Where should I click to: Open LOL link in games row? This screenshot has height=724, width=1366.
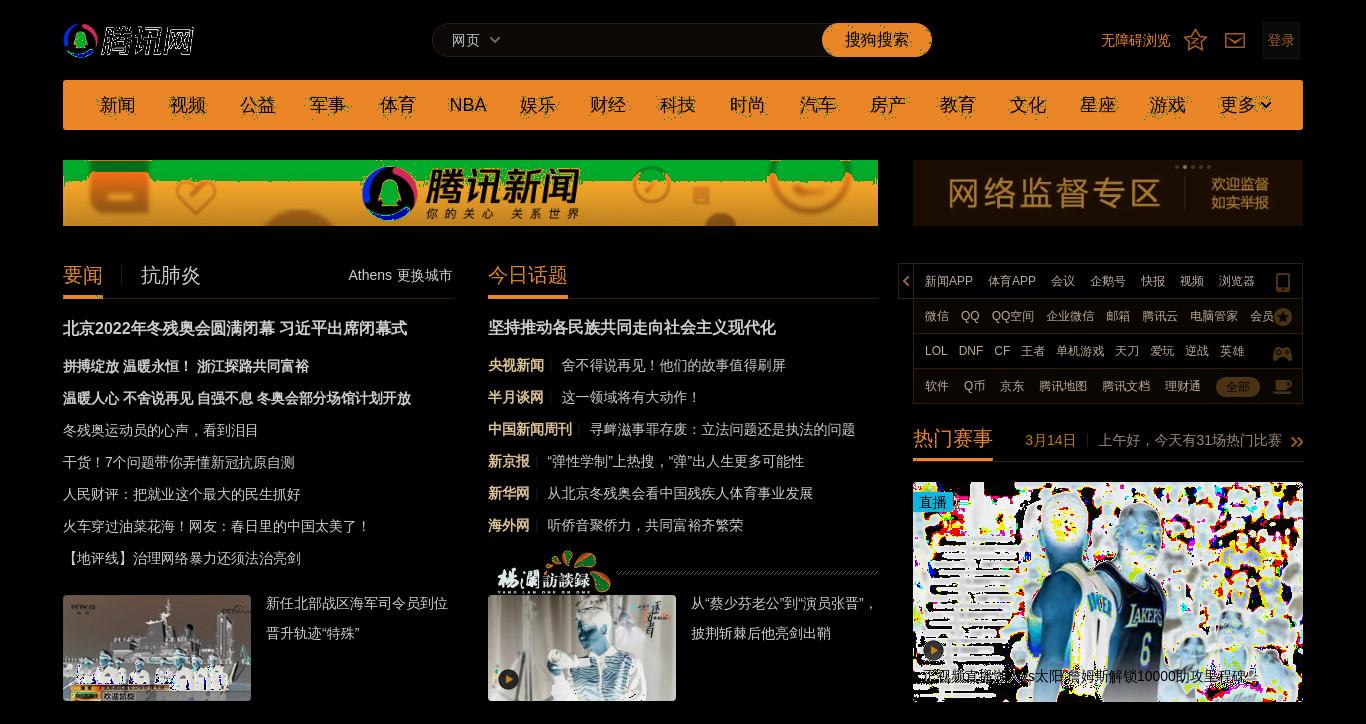tap(936, 351)
